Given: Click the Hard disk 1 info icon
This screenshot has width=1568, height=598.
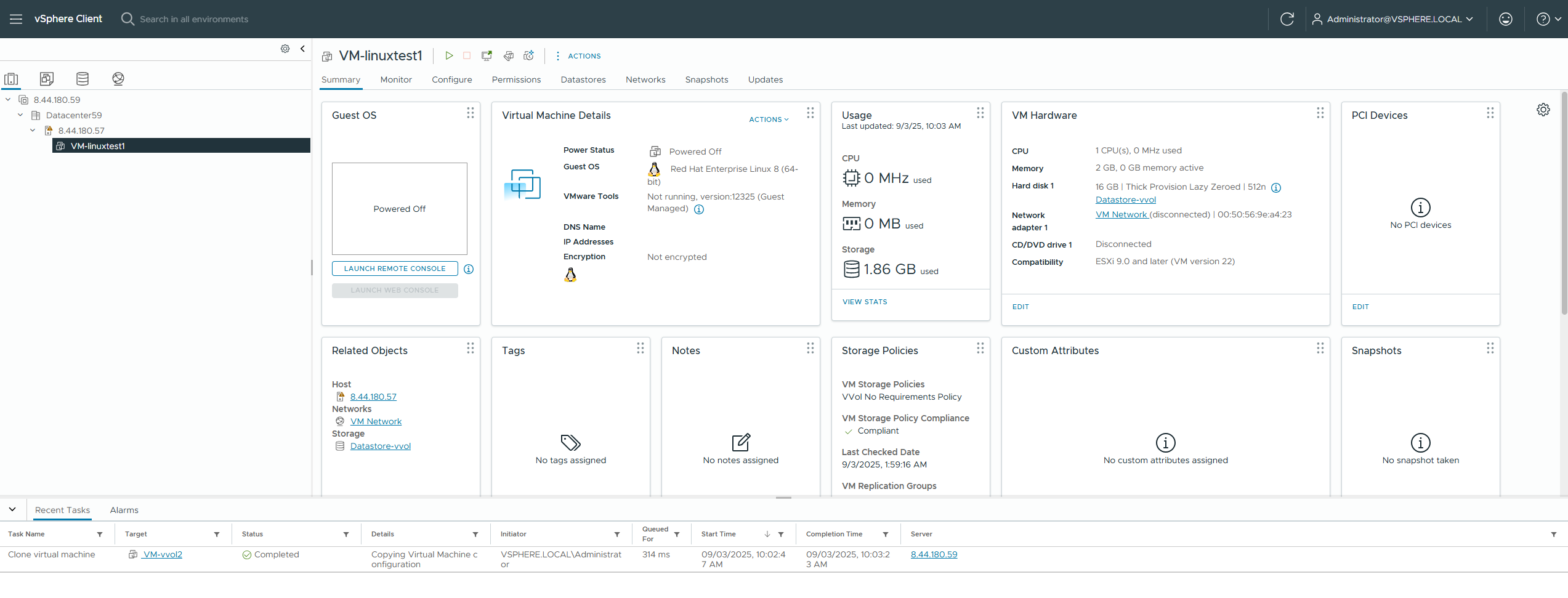Looking at the screenshot, I should coord(1276,188).
